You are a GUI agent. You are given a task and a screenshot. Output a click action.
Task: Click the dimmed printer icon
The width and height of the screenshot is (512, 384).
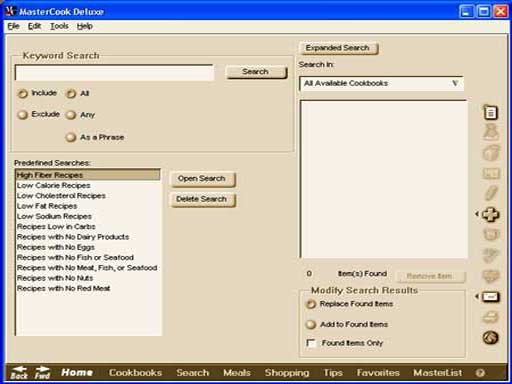(491, 317)
